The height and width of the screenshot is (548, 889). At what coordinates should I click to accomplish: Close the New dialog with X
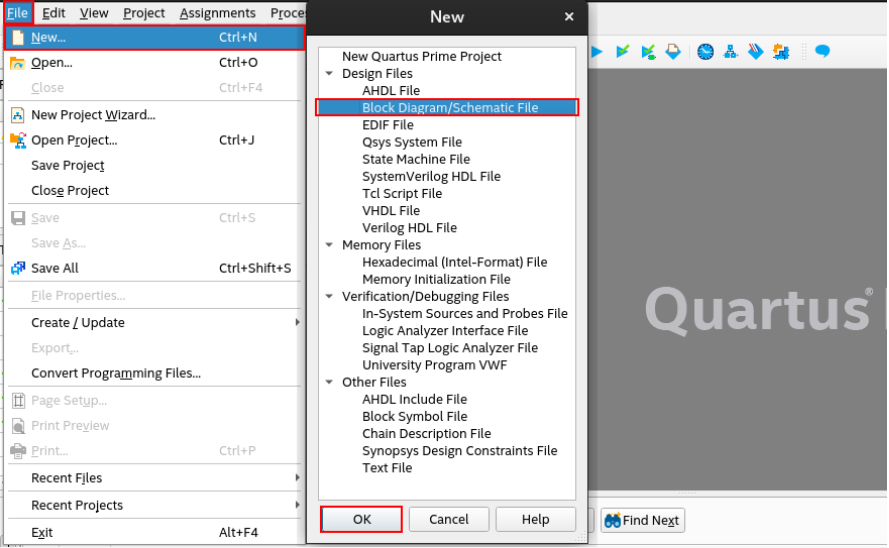tap(569, 17)
